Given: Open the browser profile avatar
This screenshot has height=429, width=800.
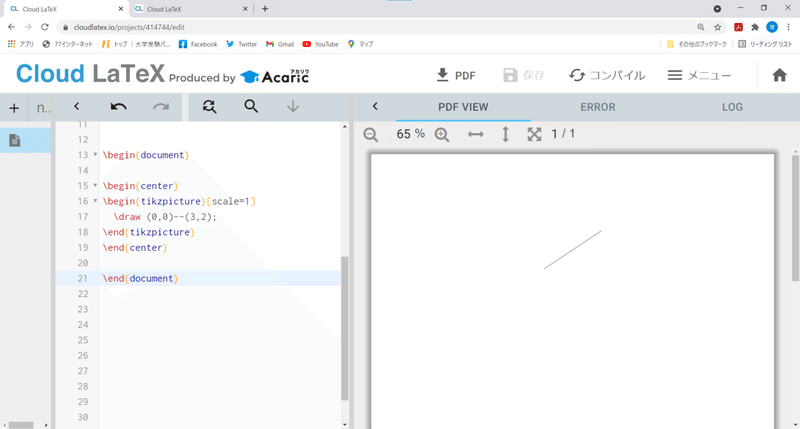Looking at the screenshot, I should click(x=772, y=27).
